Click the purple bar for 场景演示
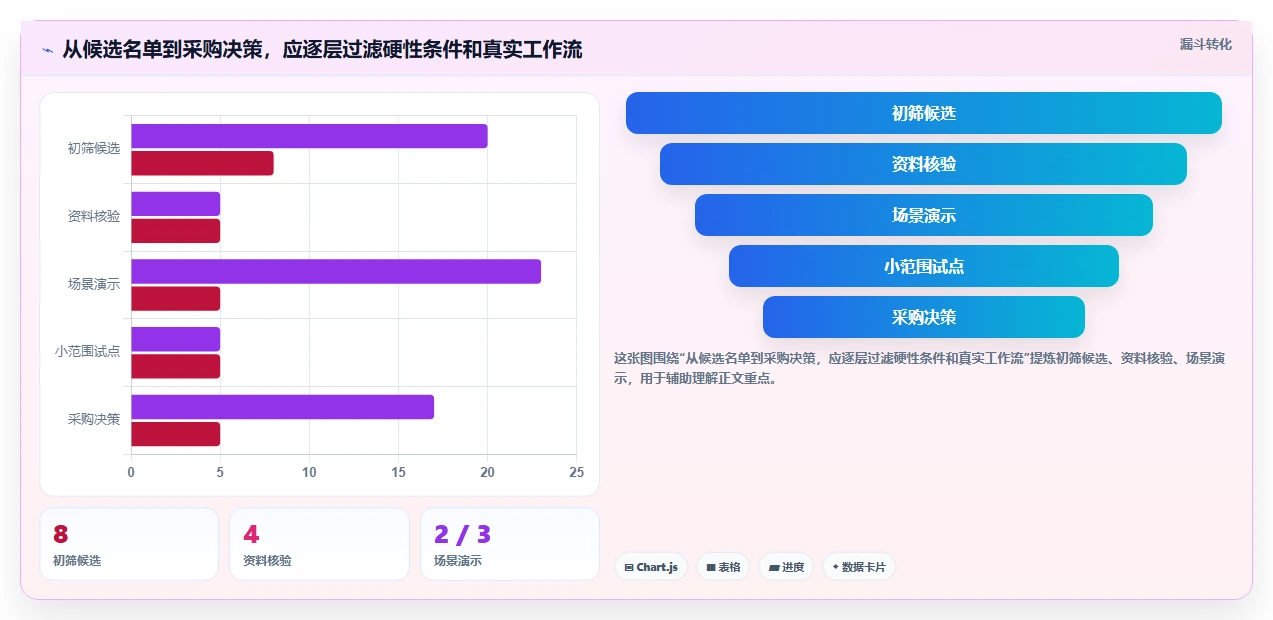The height and width of the screenshot is (620, 1273). click(336, 271)
